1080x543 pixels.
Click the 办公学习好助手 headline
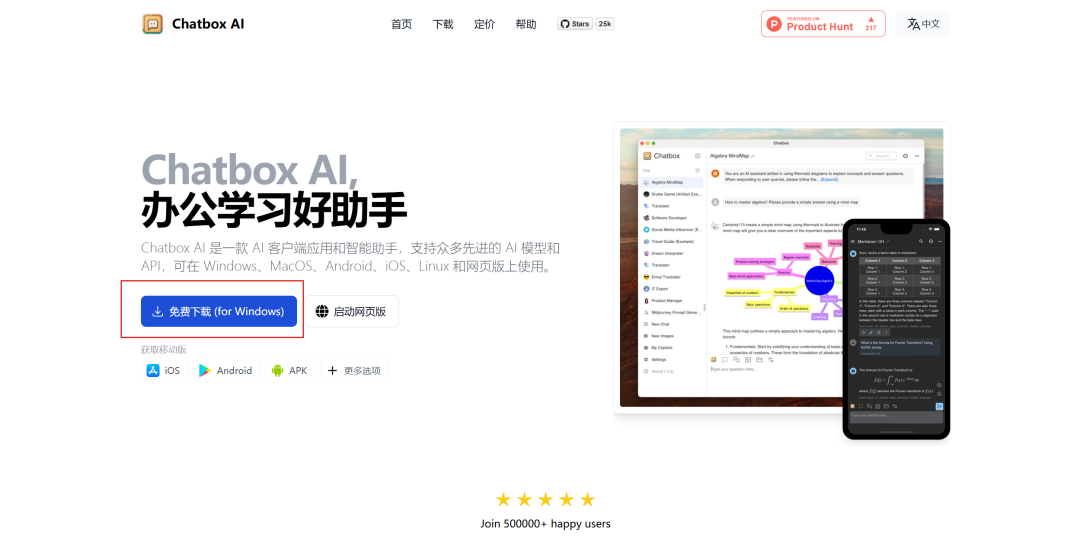click(x=273, y=209)
